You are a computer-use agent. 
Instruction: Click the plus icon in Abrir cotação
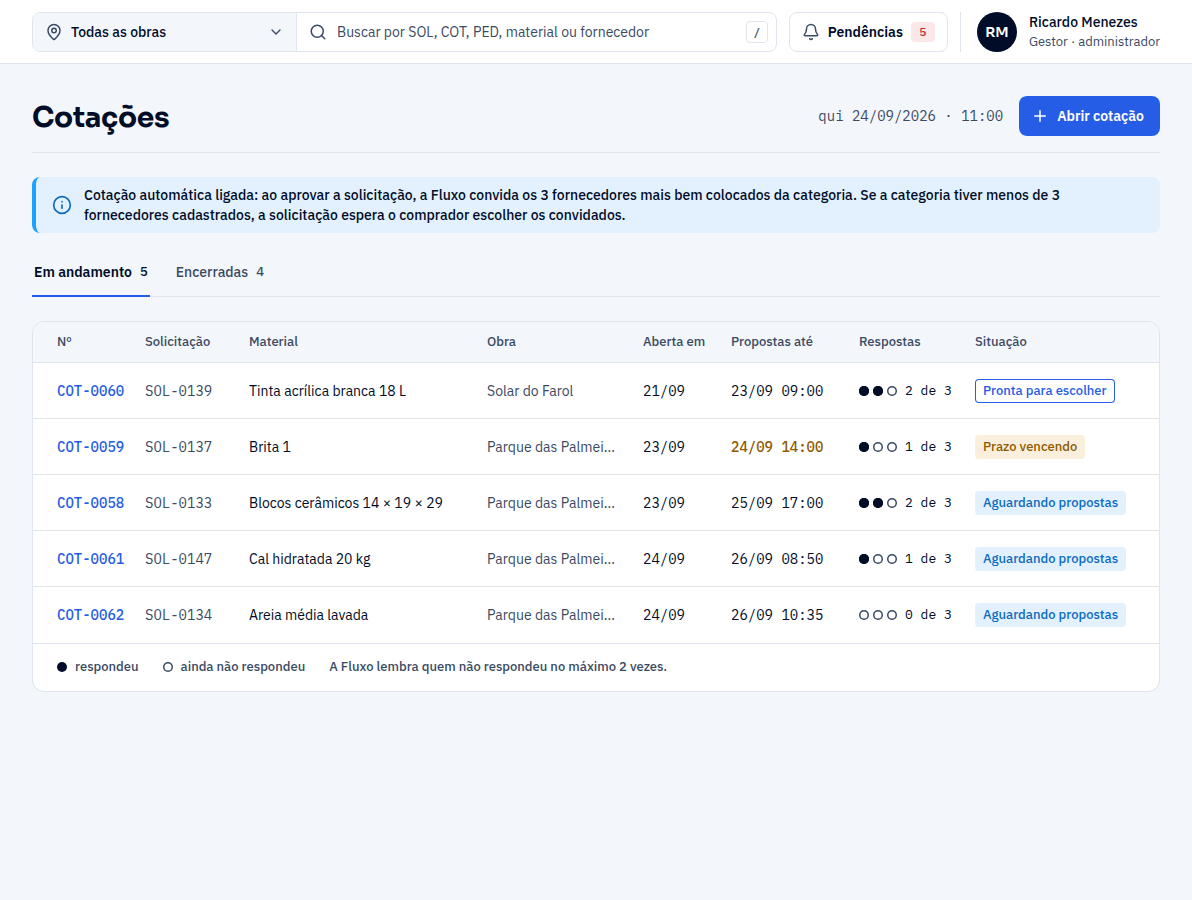pos(1040,116)
